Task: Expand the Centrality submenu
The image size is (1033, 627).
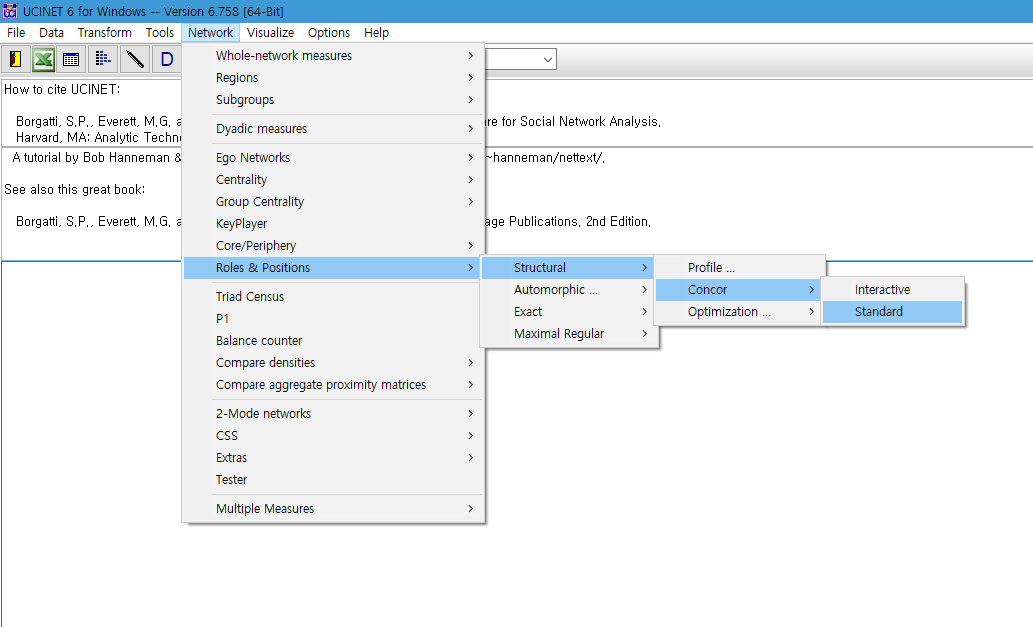Action: (333, 179)
